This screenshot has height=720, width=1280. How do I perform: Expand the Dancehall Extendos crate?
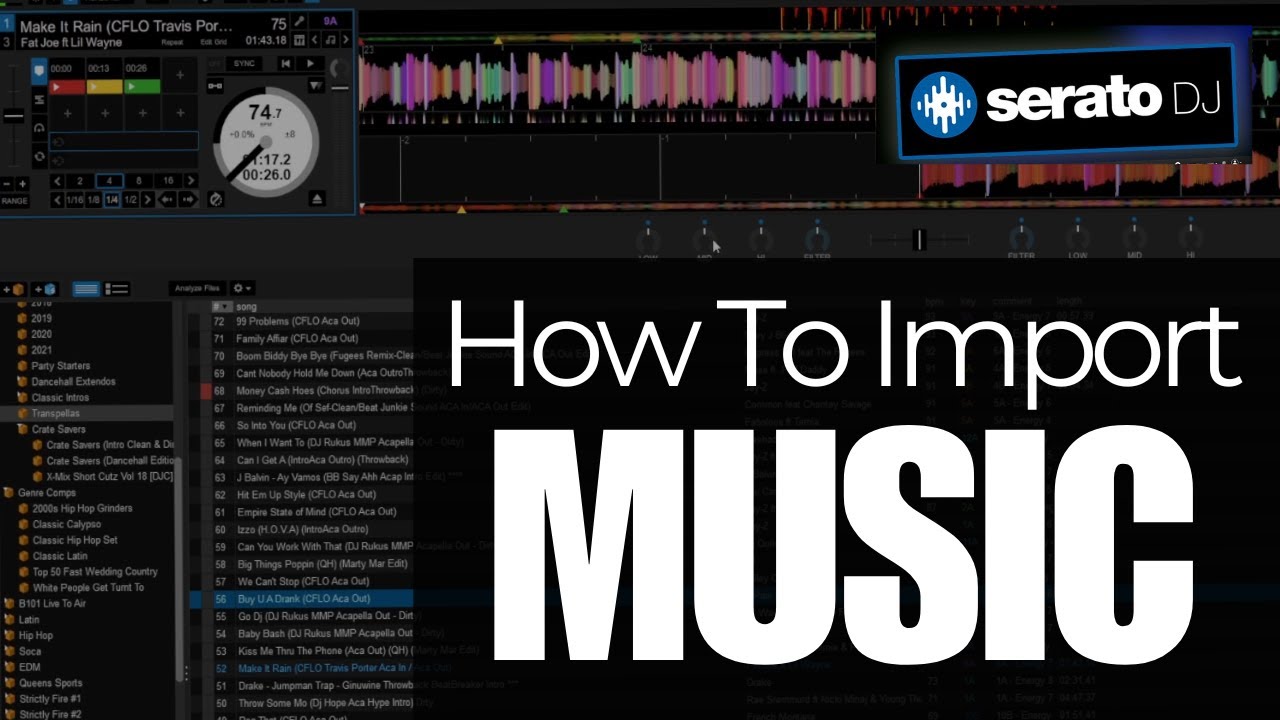(x=19, y=378)
